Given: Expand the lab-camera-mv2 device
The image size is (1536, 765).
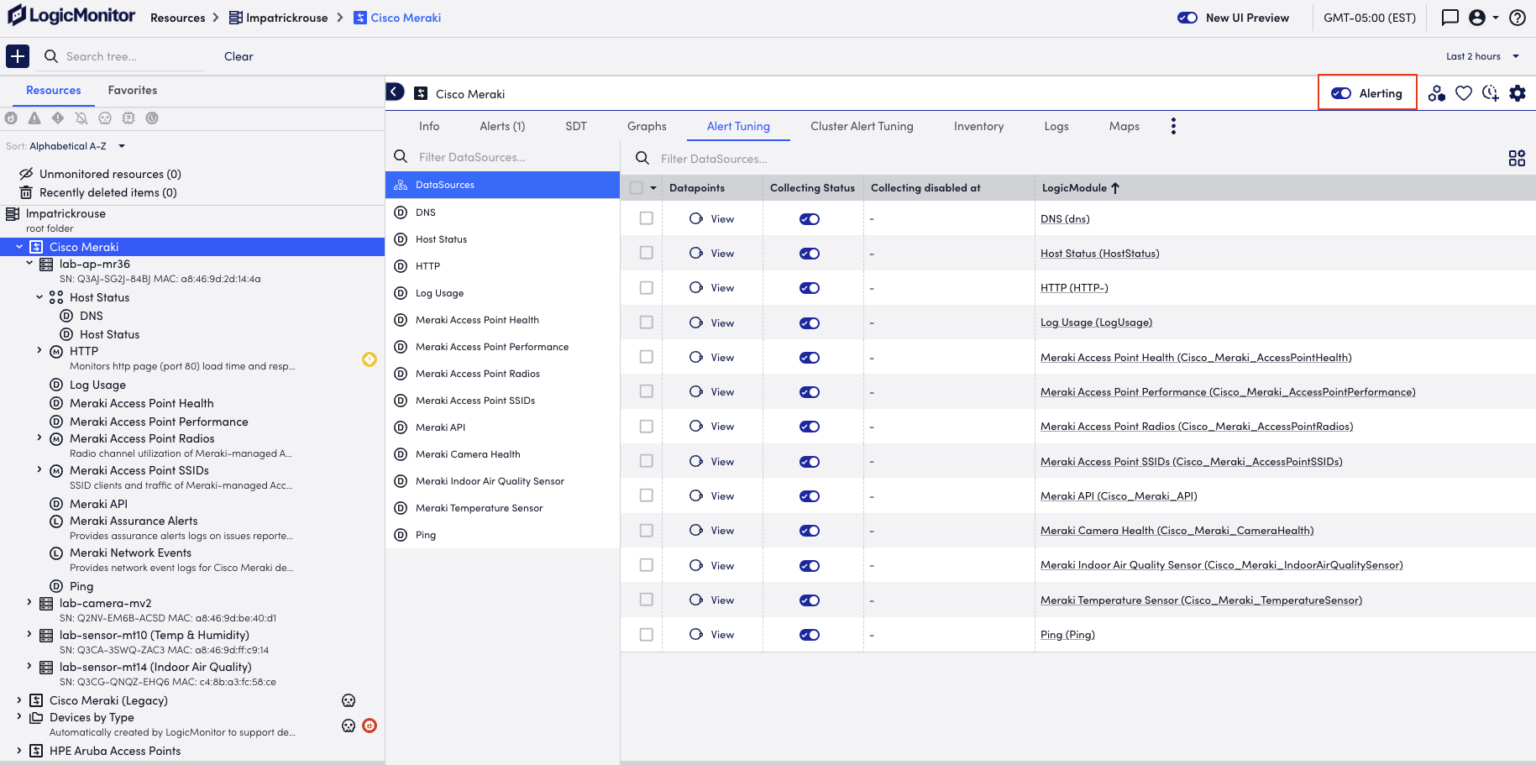Looking at the screenshot, I should click(28, 603).
